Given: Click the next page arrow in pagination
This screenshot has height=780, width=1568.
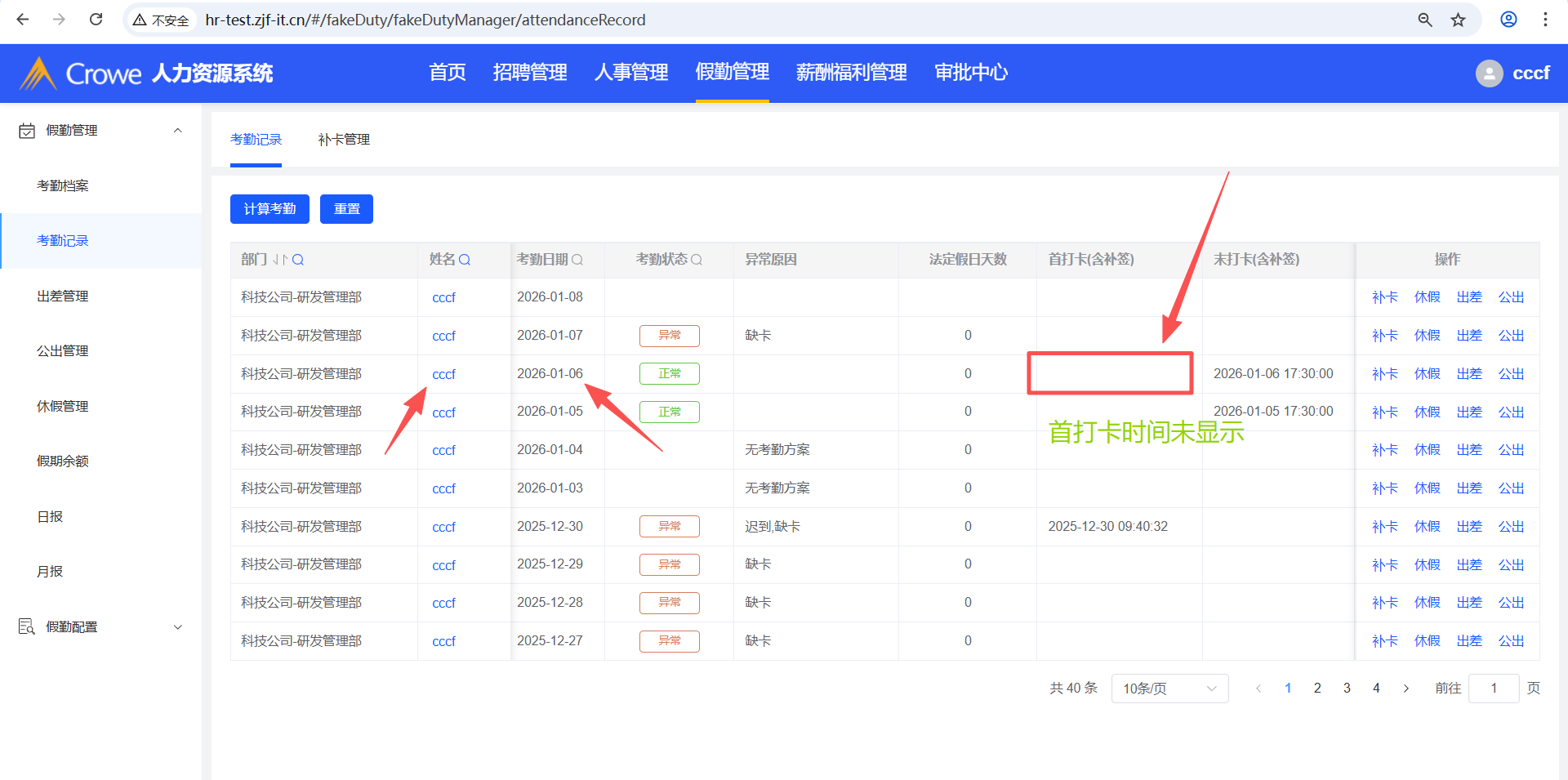Looking at the screenshot, I should [x=1405, y=689].
